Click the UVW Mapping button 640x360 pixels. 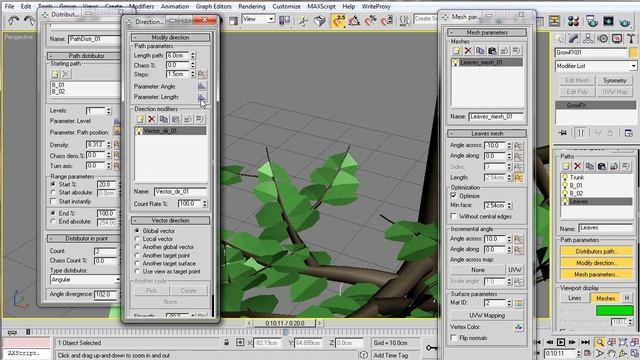487,316
